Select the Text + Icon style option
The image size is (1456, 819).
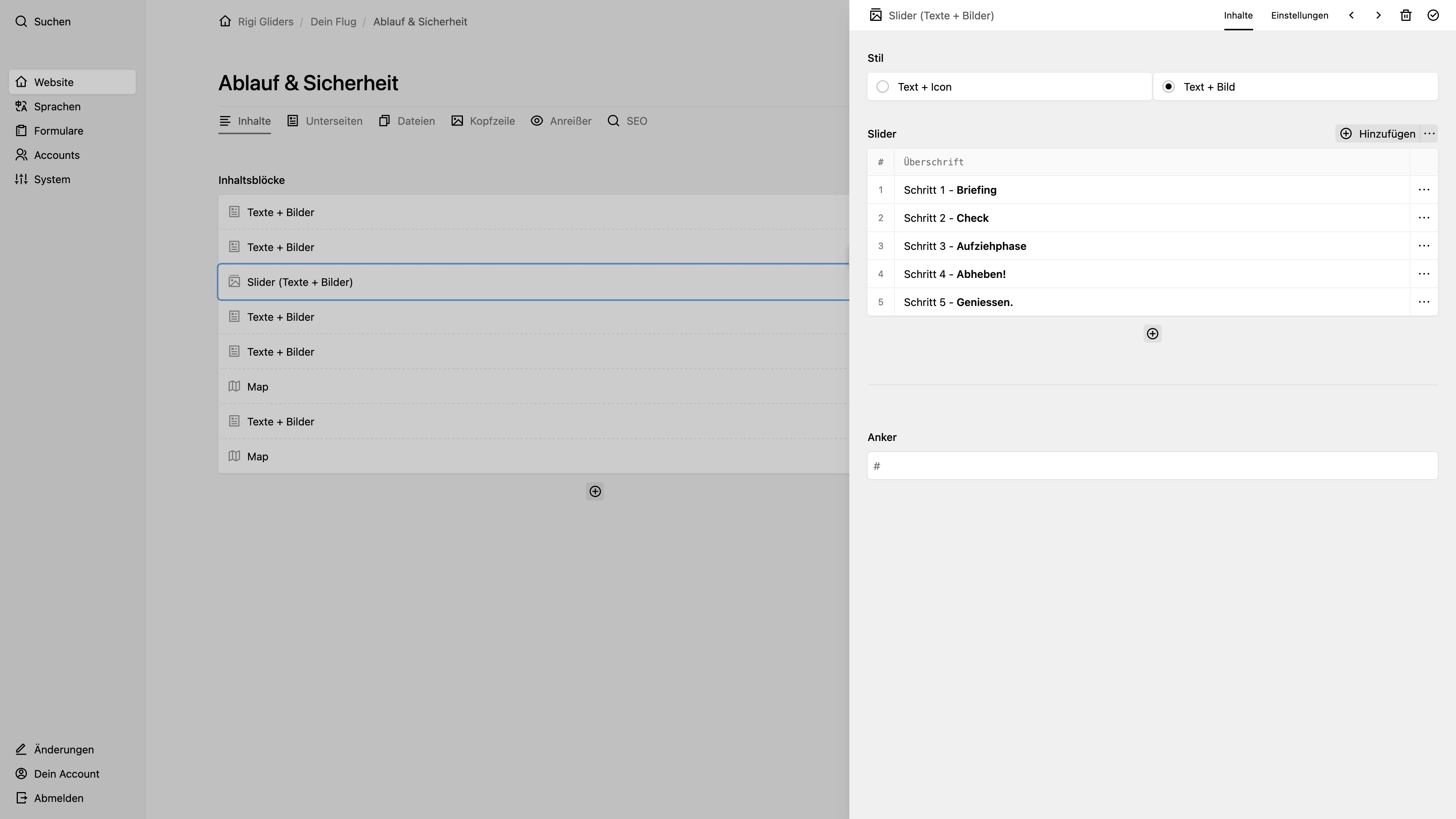click(1009, 86)
